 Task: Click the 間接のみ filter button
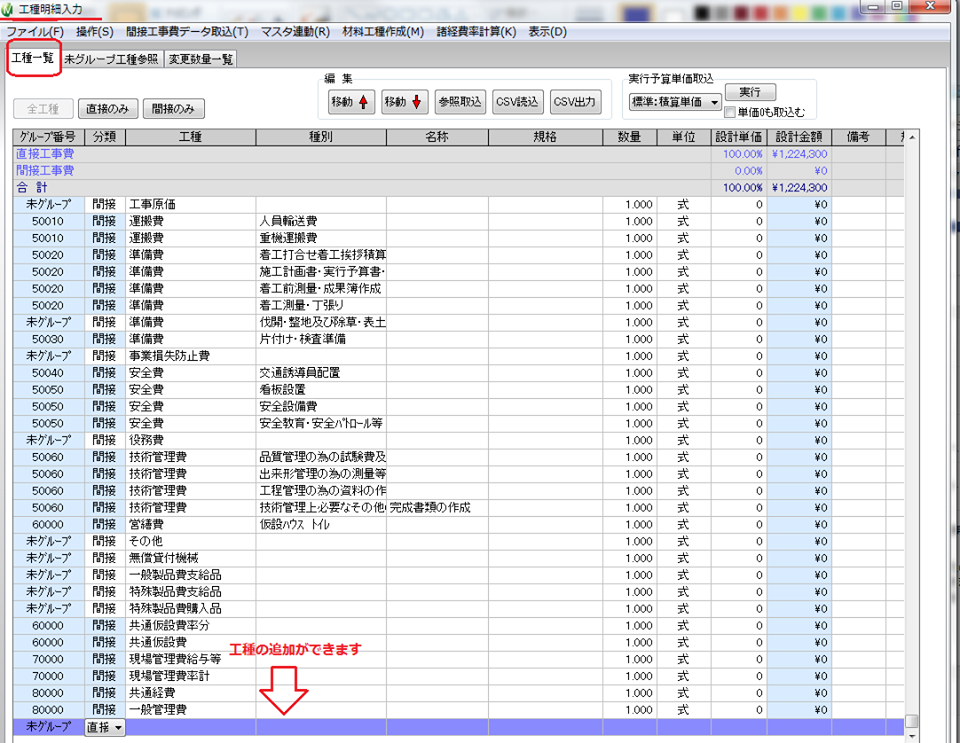(173, 109)
